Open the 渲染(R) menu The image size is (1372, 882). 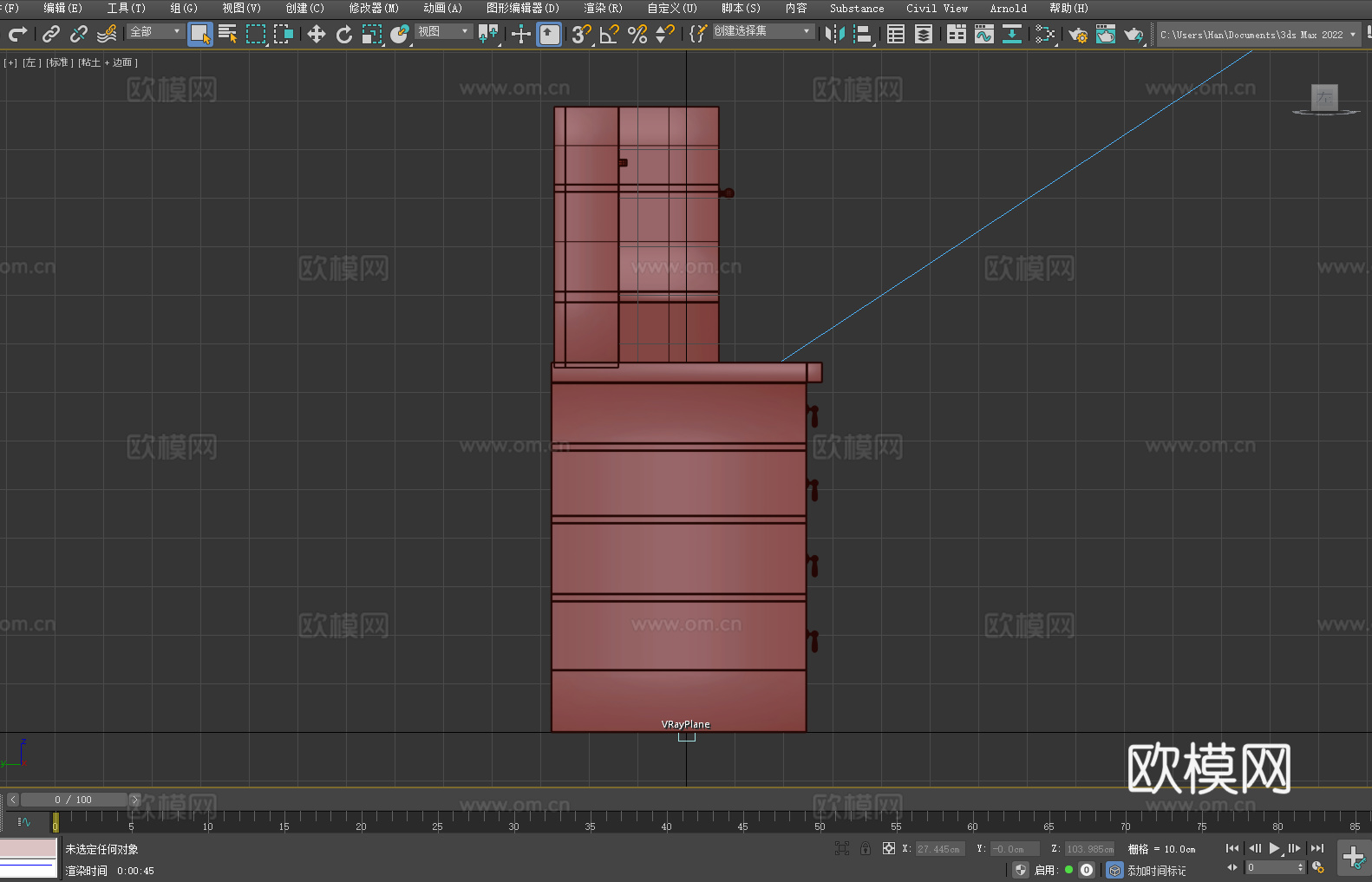pos(603,8)
